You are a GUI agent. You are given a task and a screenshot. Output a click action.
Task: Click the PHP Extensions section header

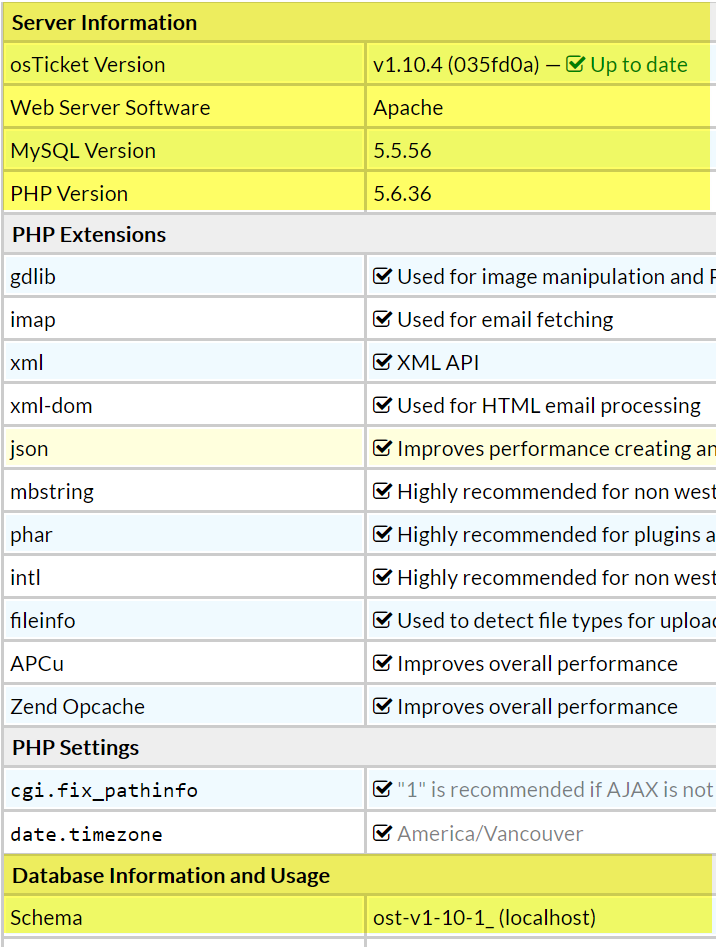pos(89,235)
